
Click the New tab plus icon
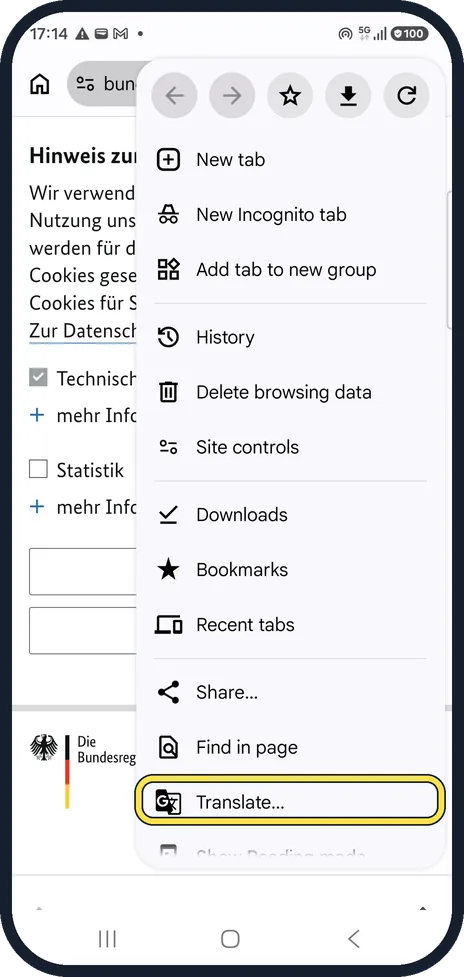pyautogui.click(x=168, y=160)
